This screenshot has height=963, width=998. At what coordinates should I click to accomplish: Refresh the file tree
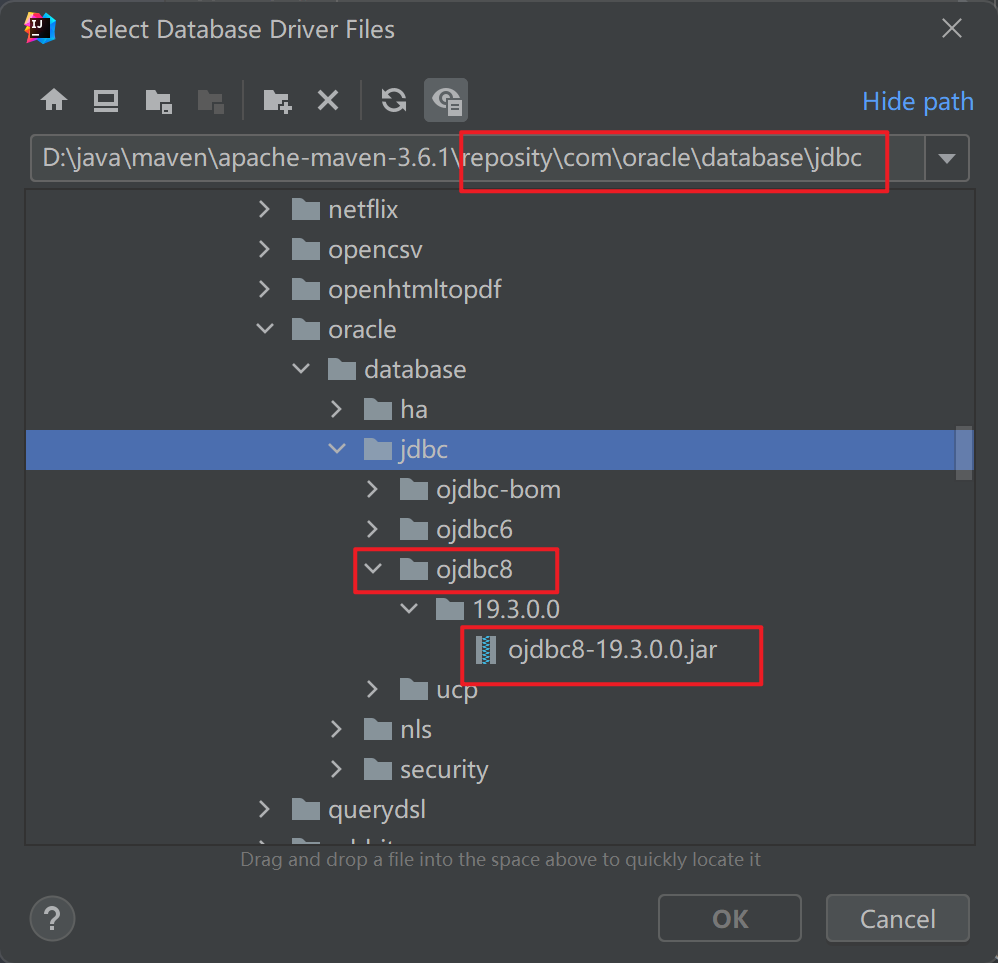[393, 100]
